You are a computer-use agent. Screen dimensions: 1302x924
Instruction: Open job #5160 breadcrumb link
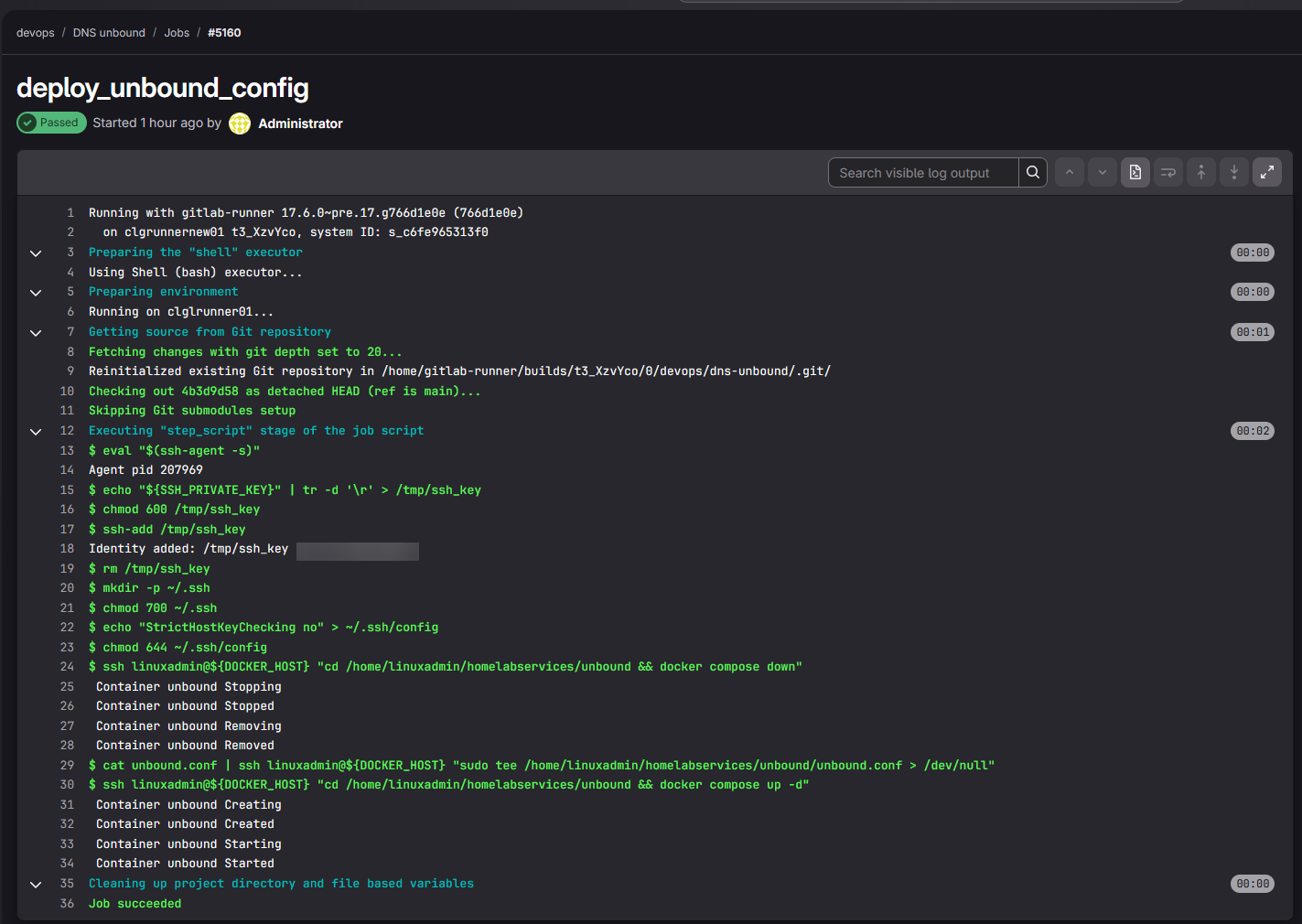click(x=224, y=32)
